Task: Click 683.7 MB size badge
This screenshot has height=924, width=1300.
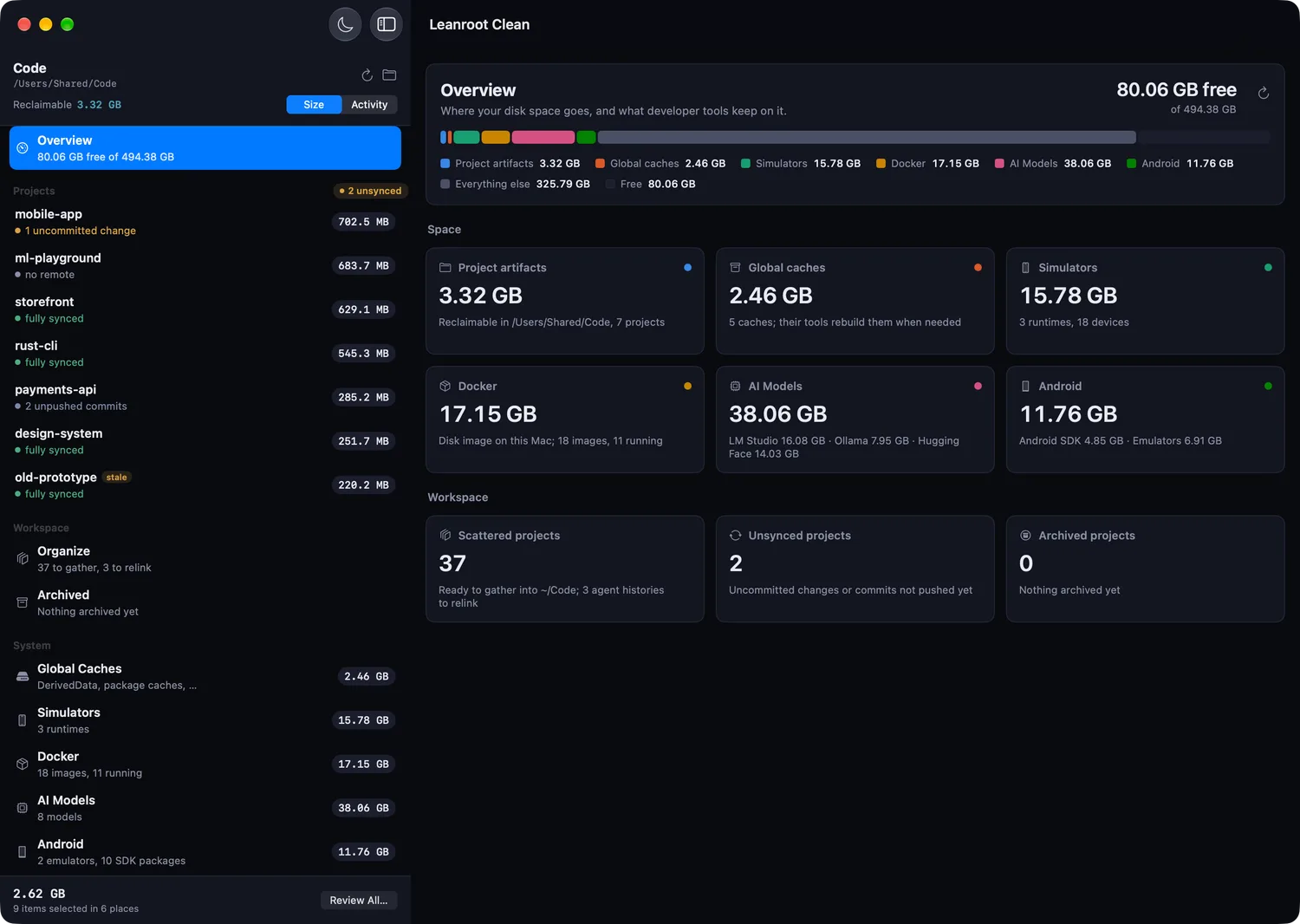Action: [x=364, y=266]
